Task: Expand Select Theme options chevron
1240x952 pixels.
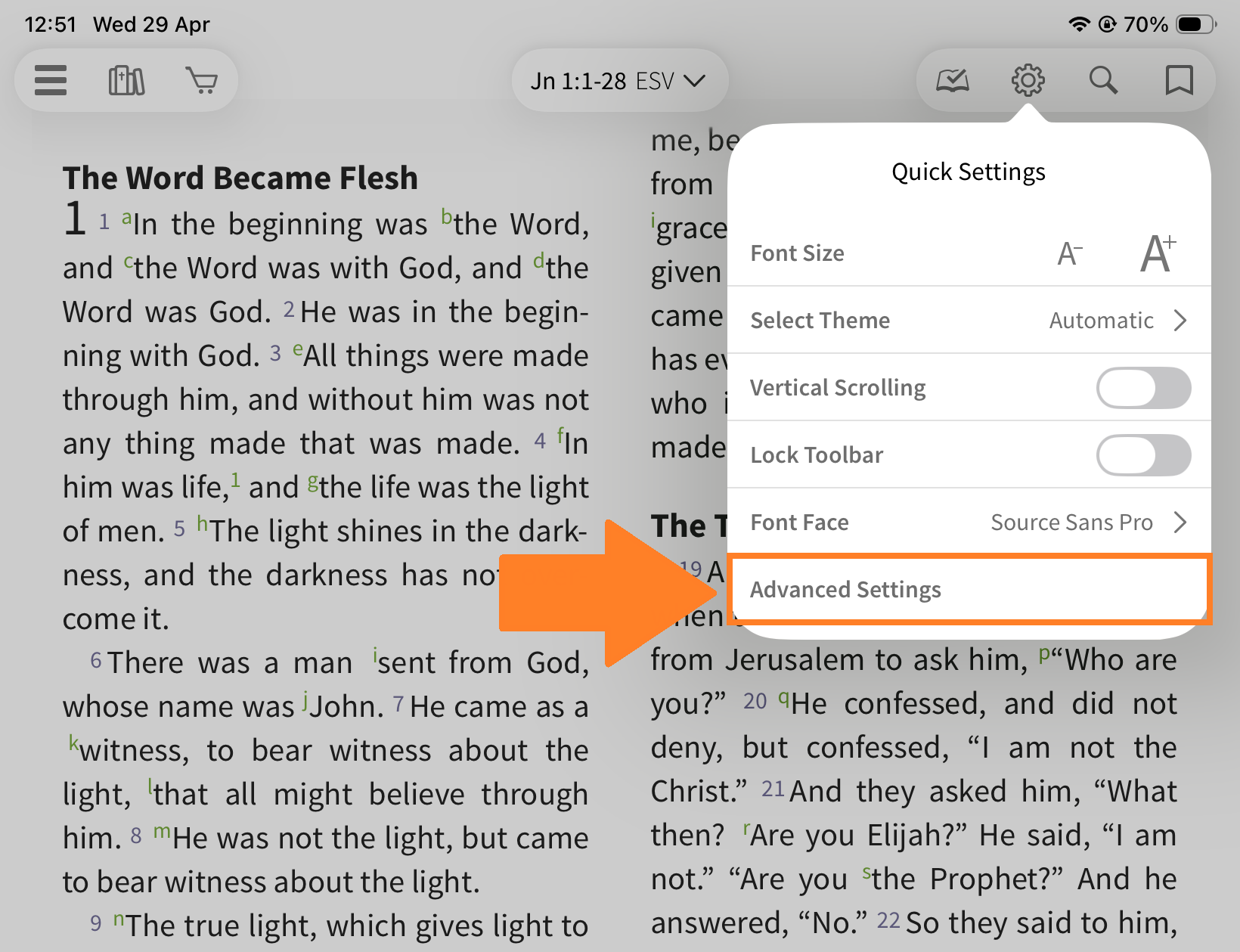Action: tap(1180, 321)
